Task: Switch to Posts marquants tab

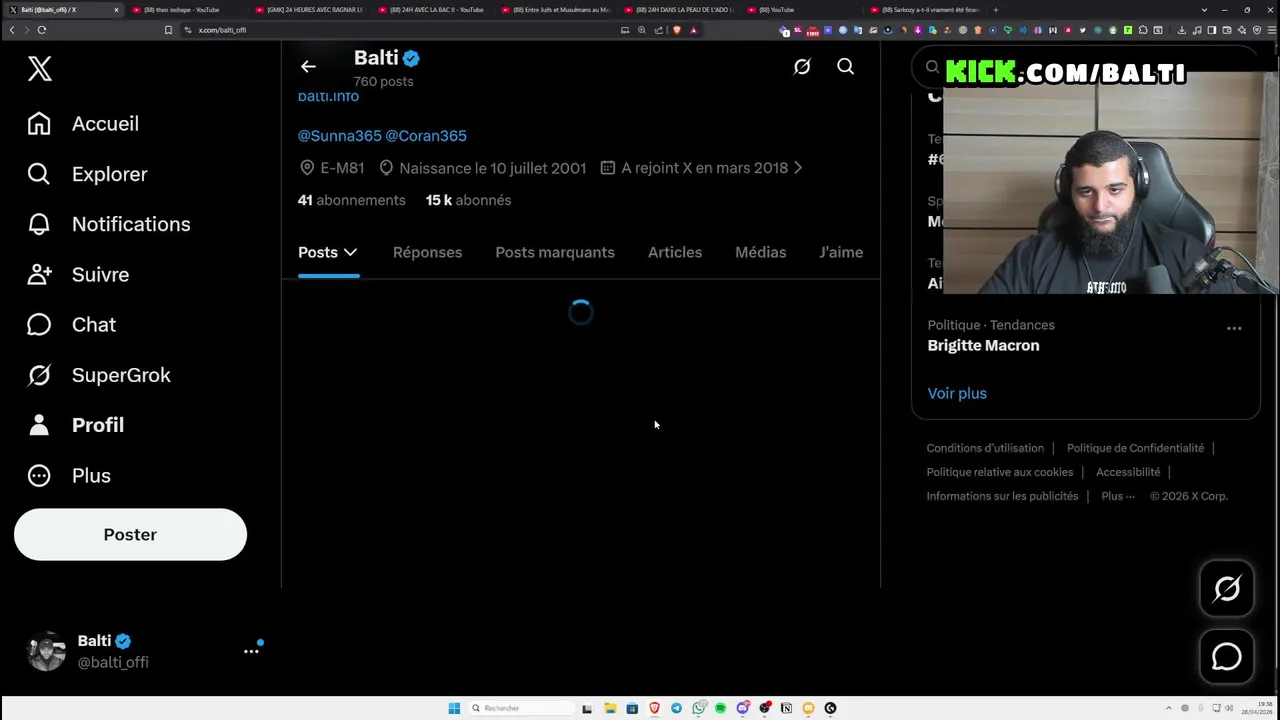Action: tap(555, 252)
